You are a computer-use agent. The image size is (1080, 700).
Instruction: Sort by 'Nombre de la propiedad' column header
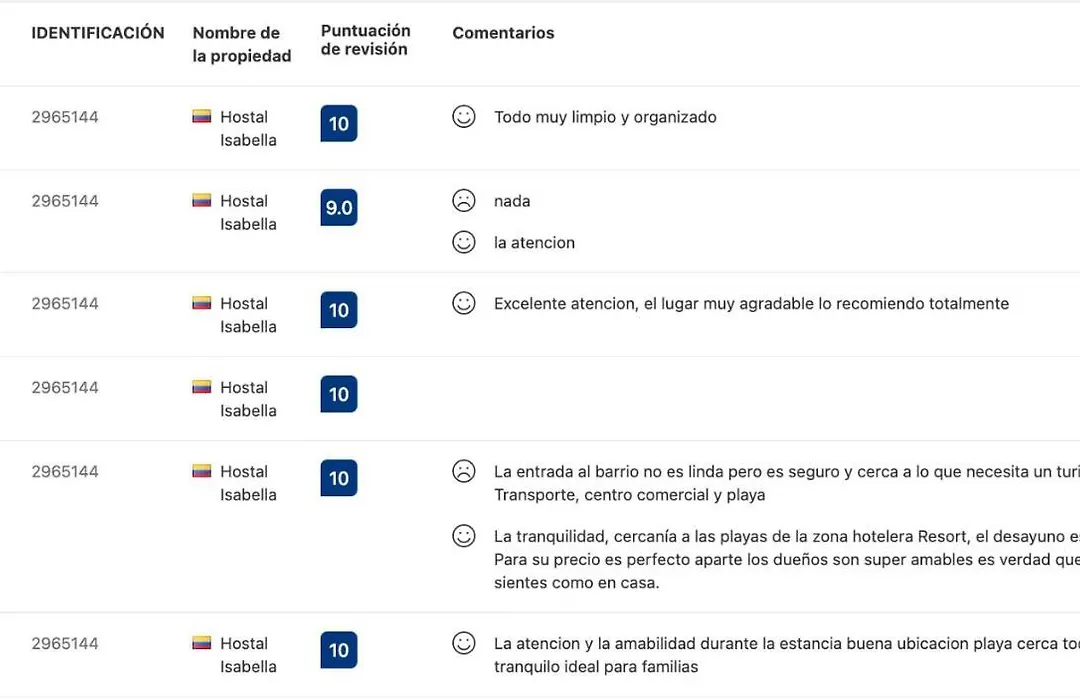(242, 44)
